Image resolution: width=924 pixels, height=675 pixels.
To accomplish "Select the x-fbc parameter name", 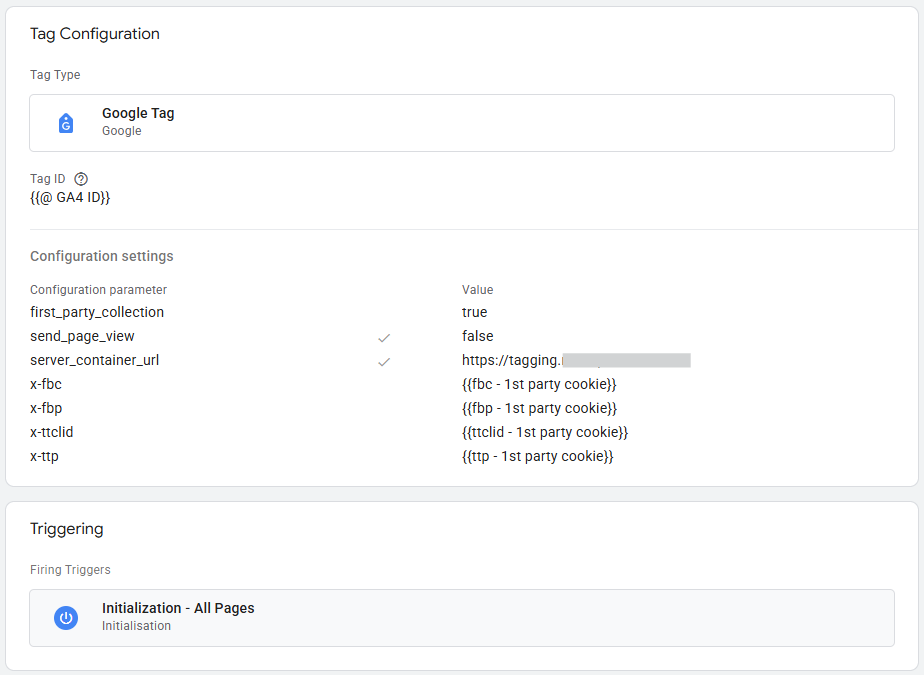I will point(46,384).
